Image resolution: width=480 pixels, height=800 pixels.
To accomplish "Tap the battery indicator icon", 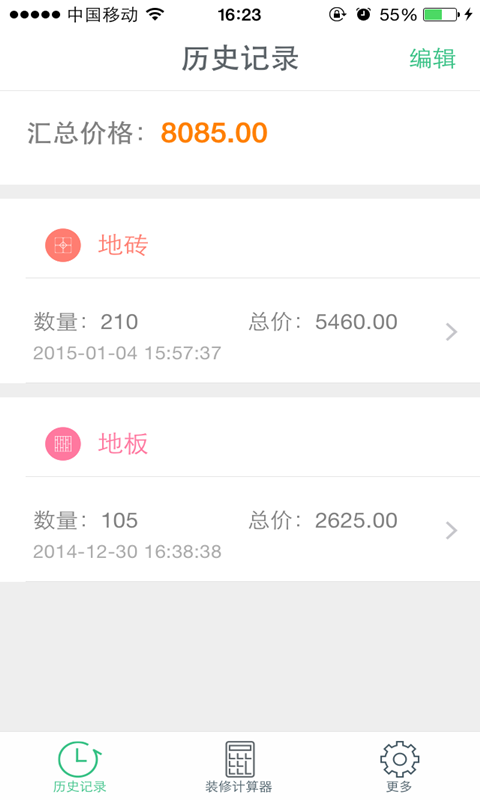I will point(441,14).
